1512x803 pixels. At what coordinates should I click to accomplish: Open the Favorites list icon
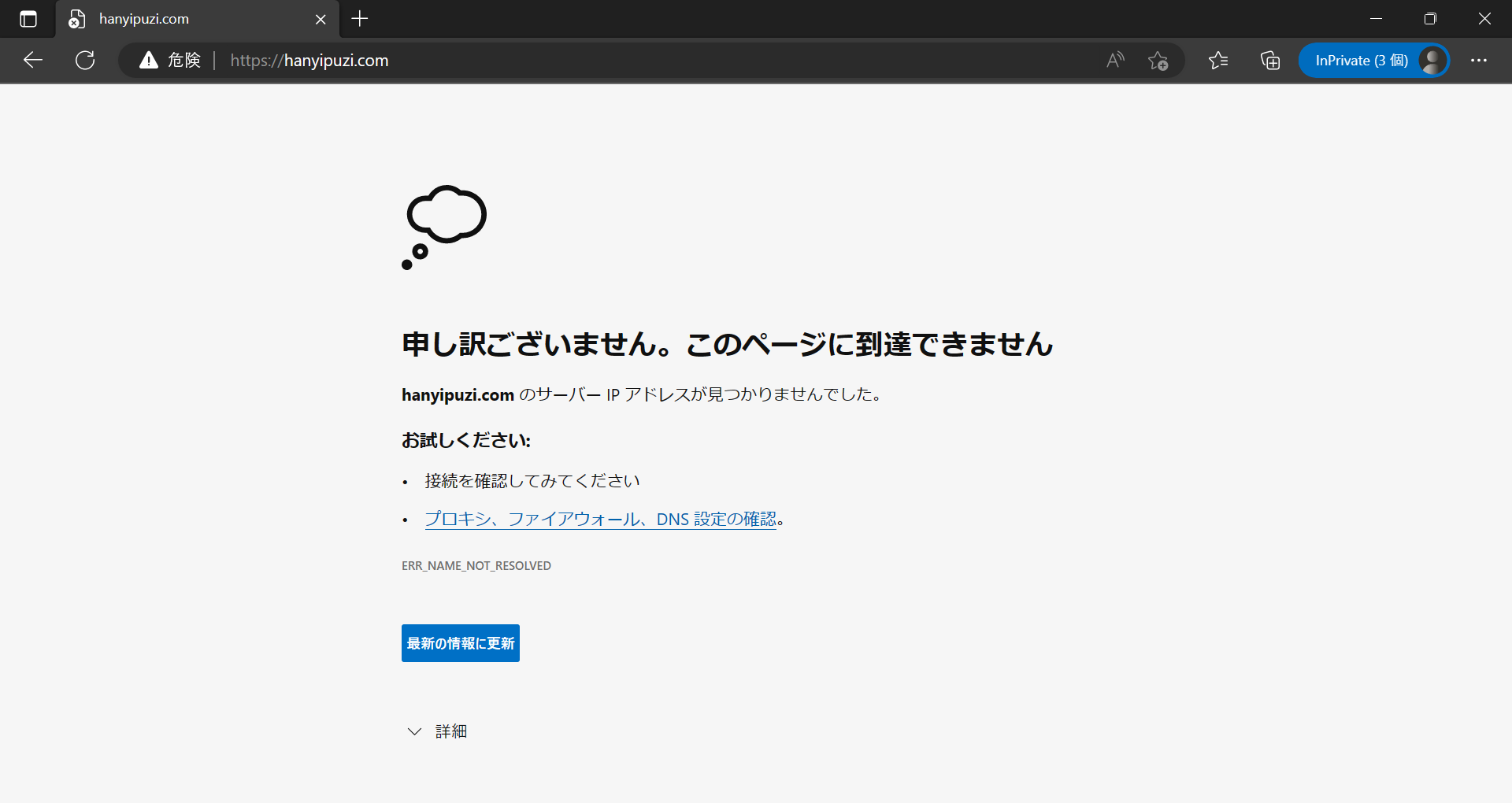click(x=1218, y=61)
